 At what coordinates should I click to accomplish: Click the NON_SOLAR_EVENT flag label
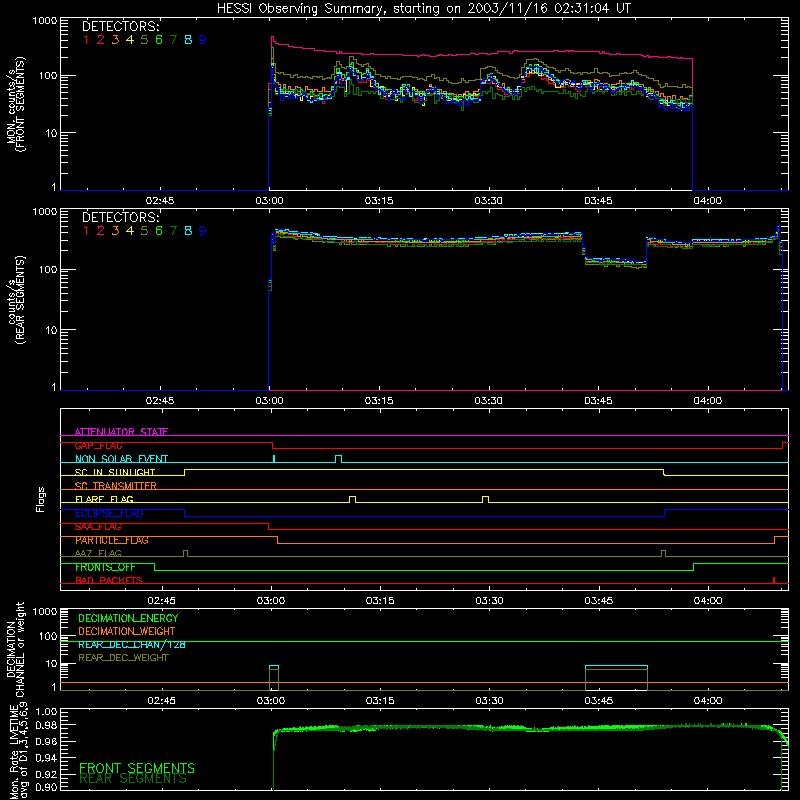coord(121,459)
